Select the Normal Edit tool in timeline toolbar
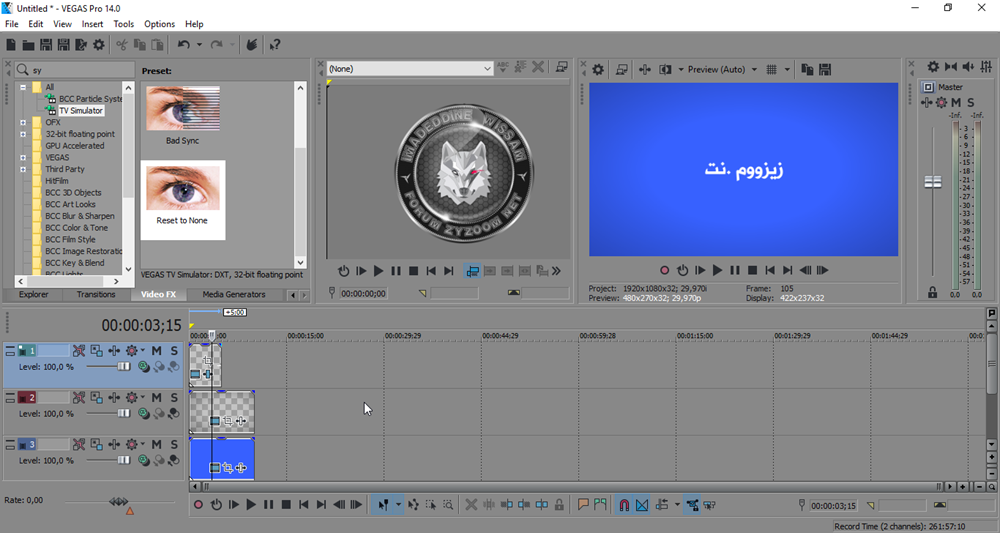1000x533 pixels. tap(383, 505)
